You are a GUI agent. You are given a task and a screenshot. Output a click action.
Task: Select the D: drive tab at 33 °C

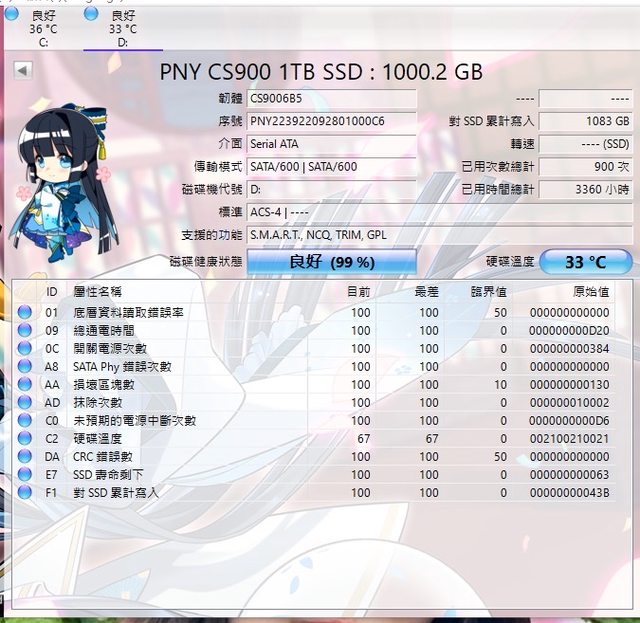[122, 29]
